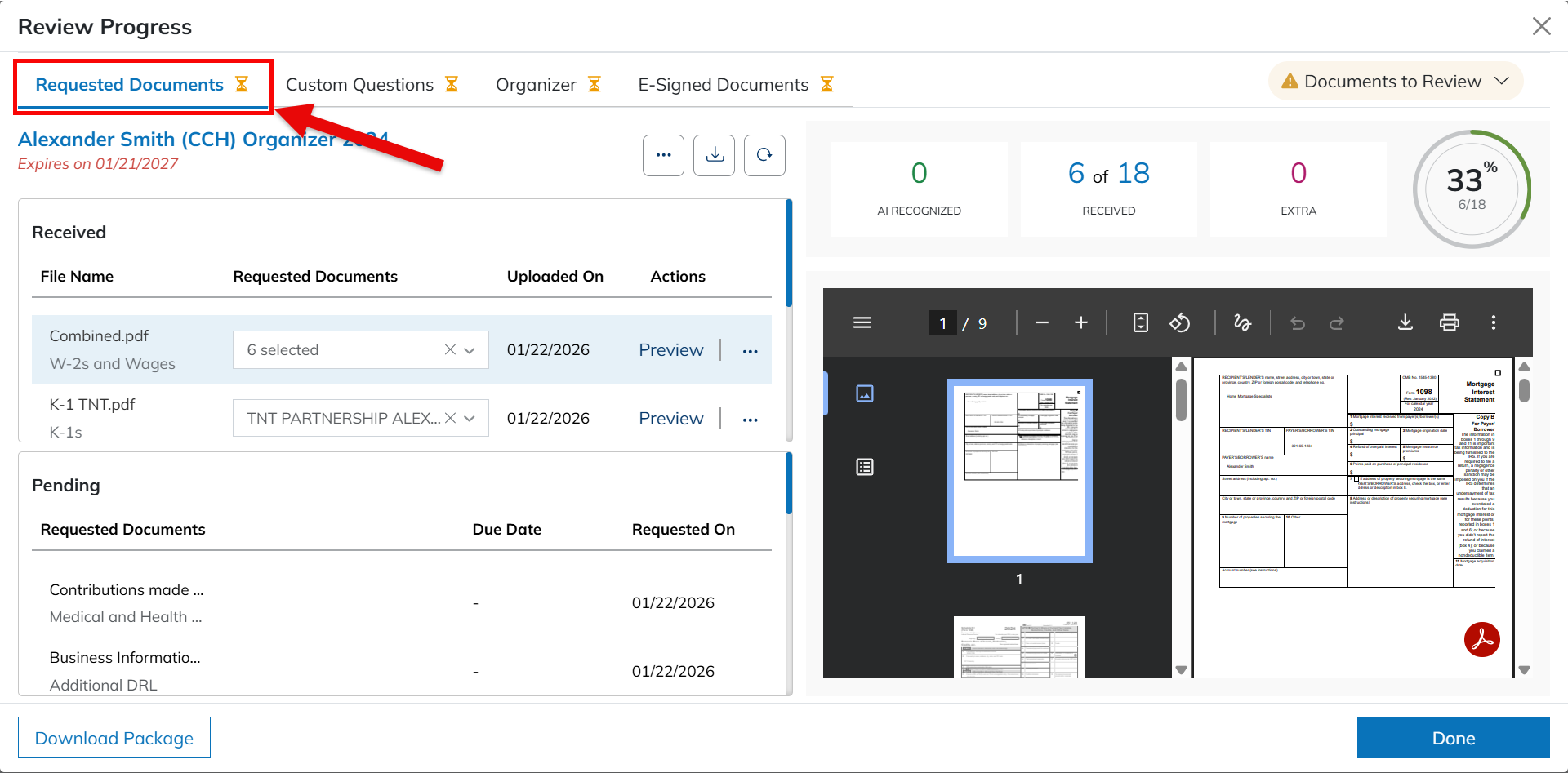Zoom out of the PDF preview
Viewport: 1568px width, 773px height.
click(x=1041, y=323)
